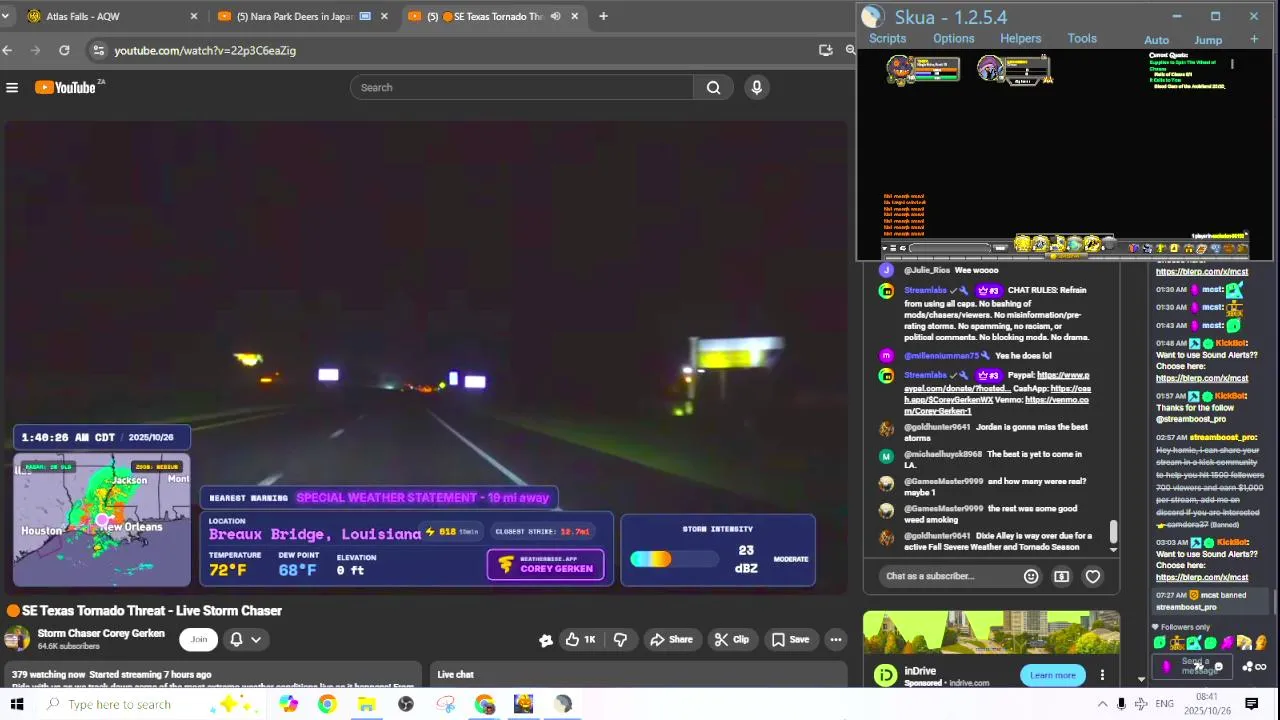
Task: Click the cast/install icon in address bar
Action: tap(825, 50)
